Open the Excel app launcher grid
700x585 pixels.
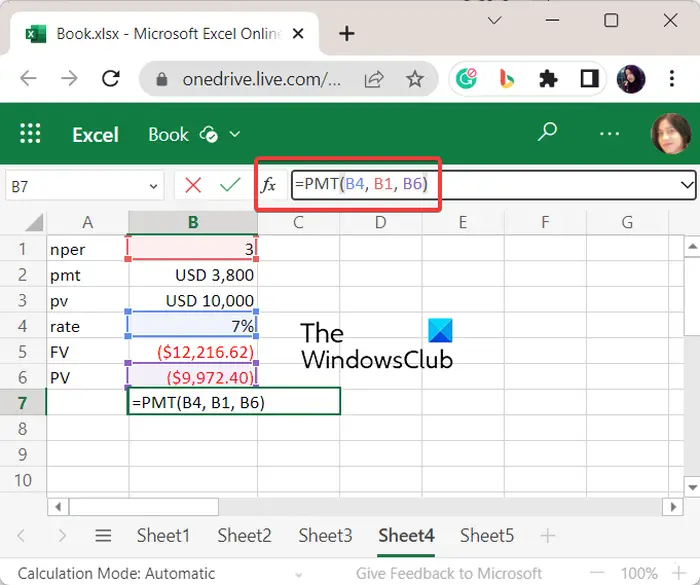pyautogui.click(x=30, y=134)
